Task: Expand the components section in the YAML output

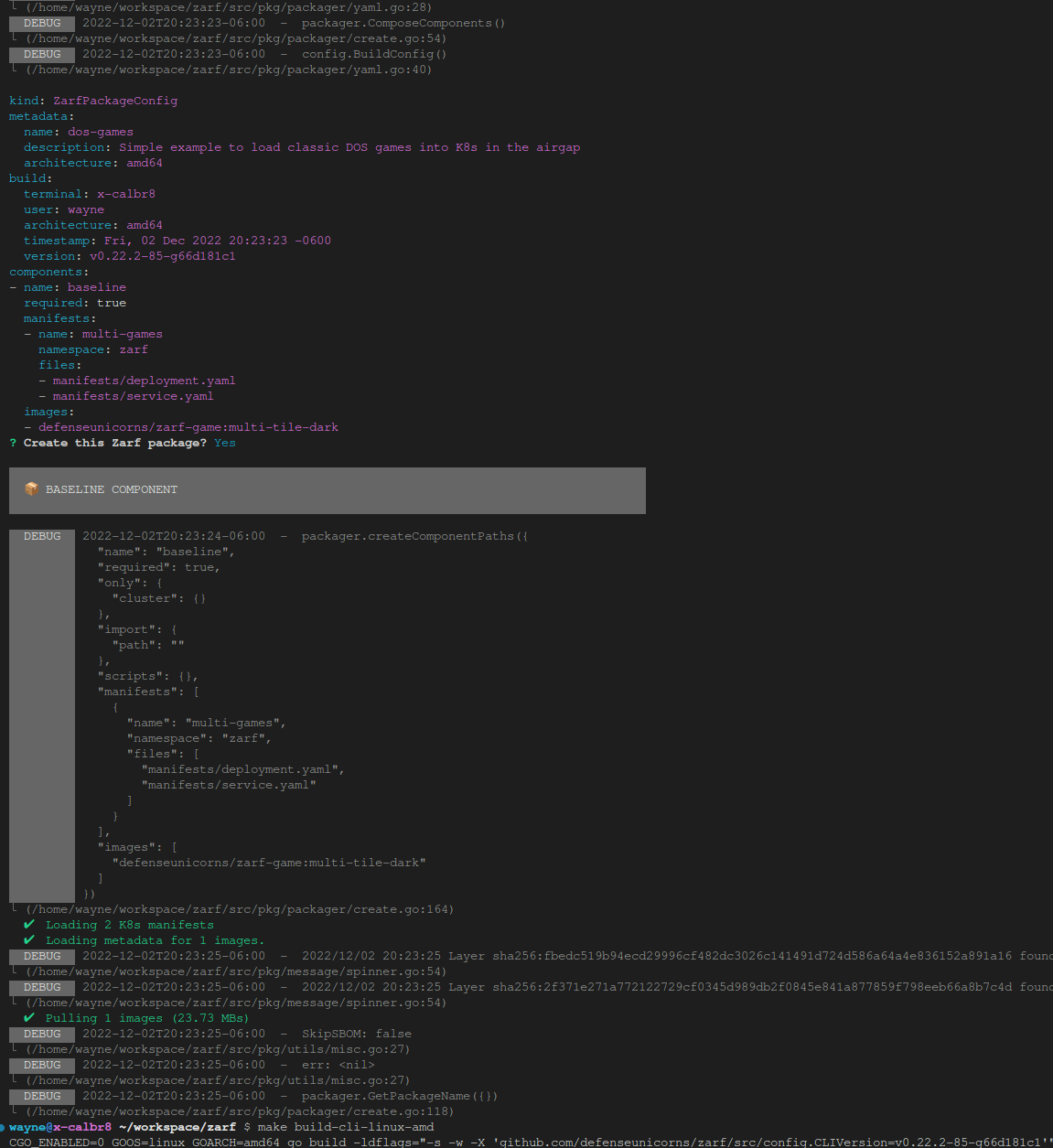Action: point(48,271)
